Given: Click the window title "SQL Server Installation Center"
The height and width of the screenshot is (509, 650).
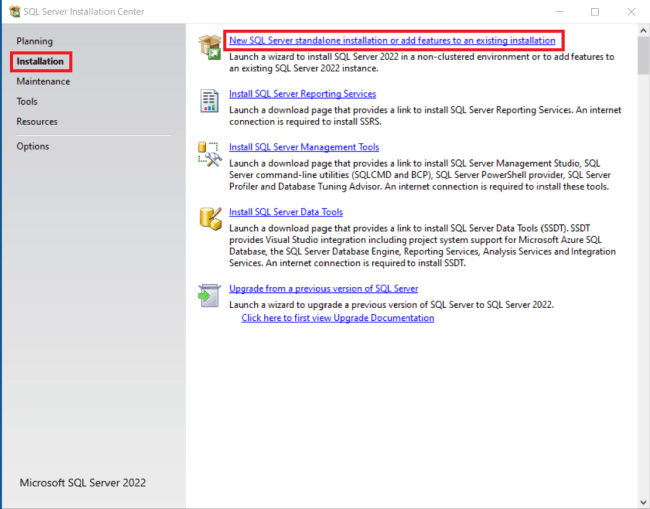Looking at the screenshot, I should pyautogui.click(x=84, y=12).
